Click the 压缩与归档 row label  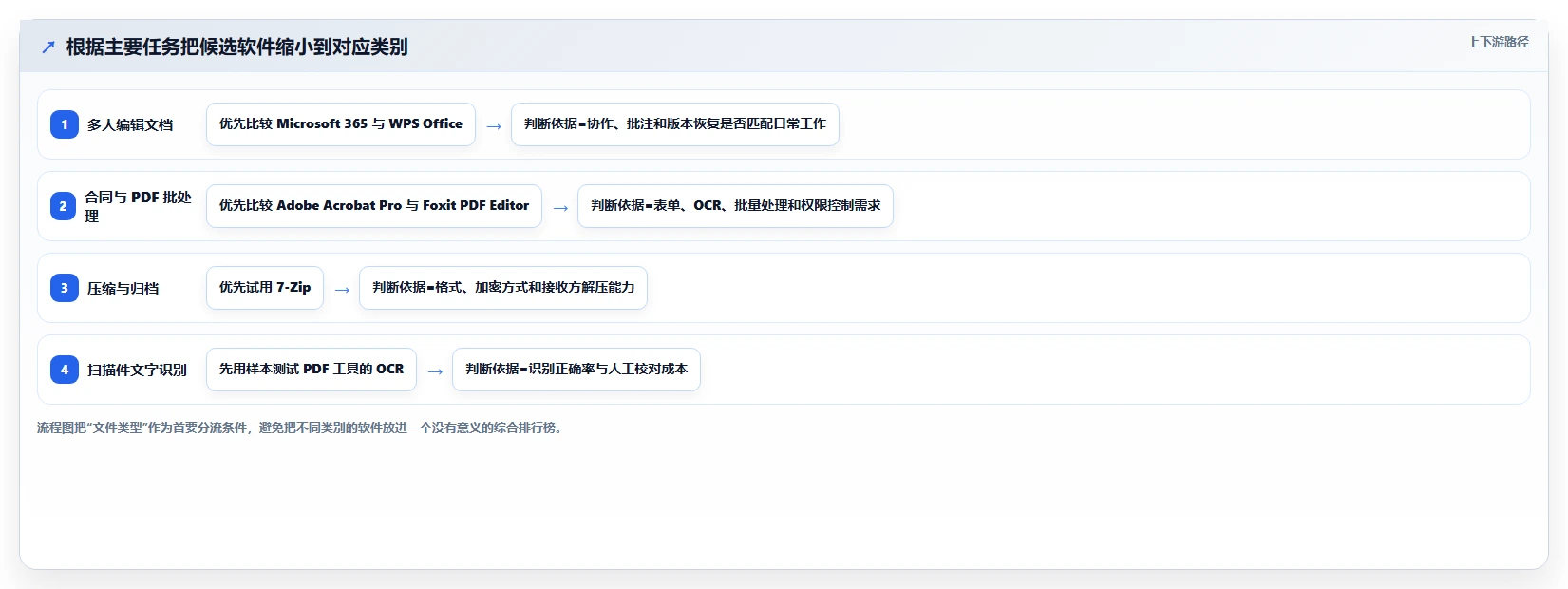coord(123,288)
